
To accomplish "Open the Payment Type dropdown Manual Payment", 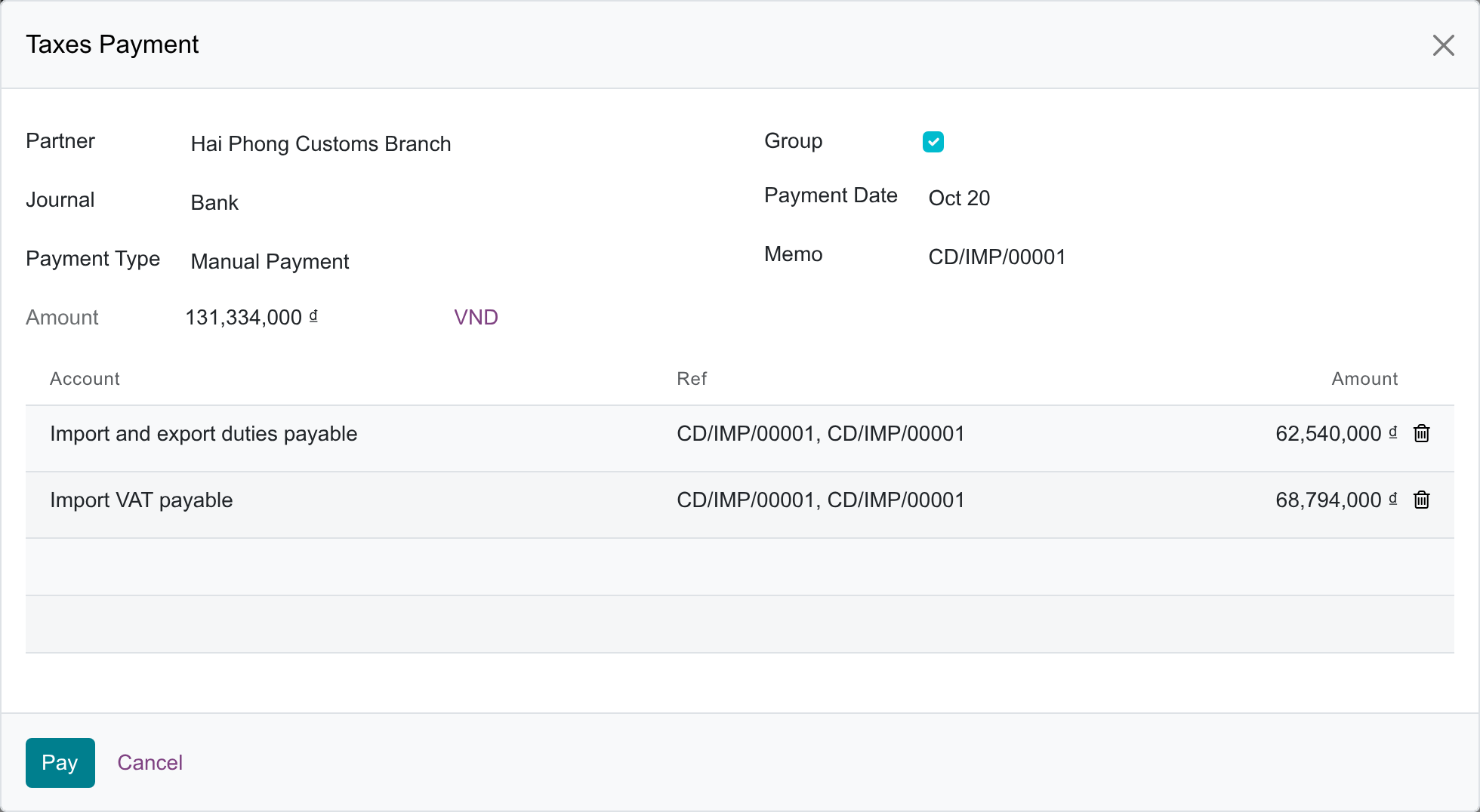I will (x=270, y=261).
